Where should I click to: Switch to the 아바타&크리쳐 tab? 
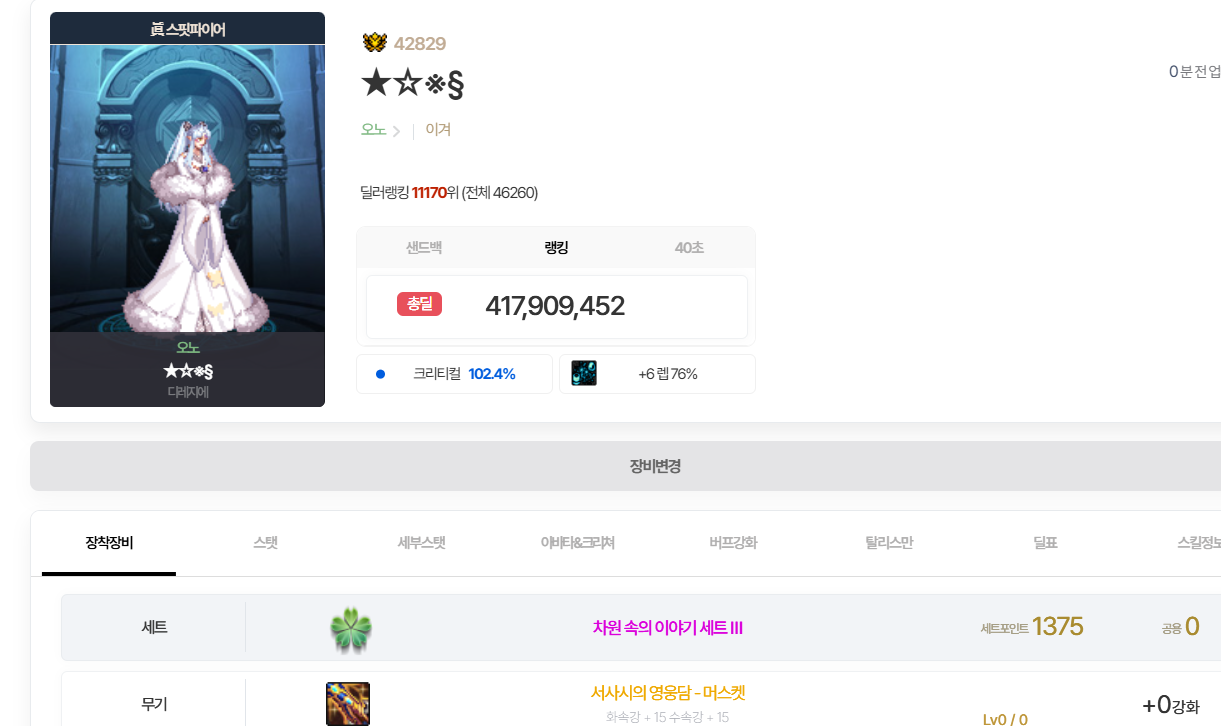coord(577,543)
